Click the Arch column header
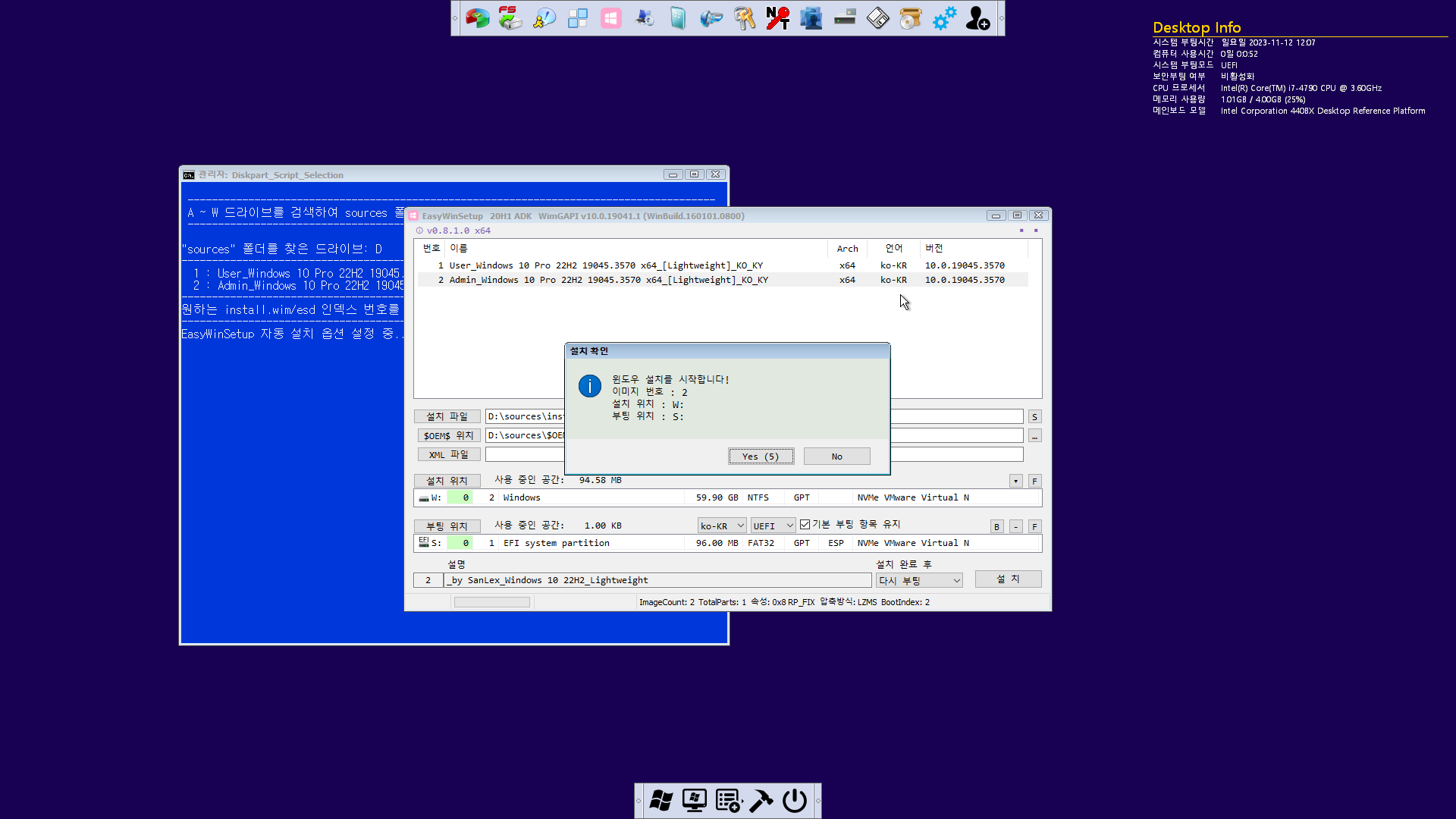The height and width of the screenshot is (819, 1456). 847,248
